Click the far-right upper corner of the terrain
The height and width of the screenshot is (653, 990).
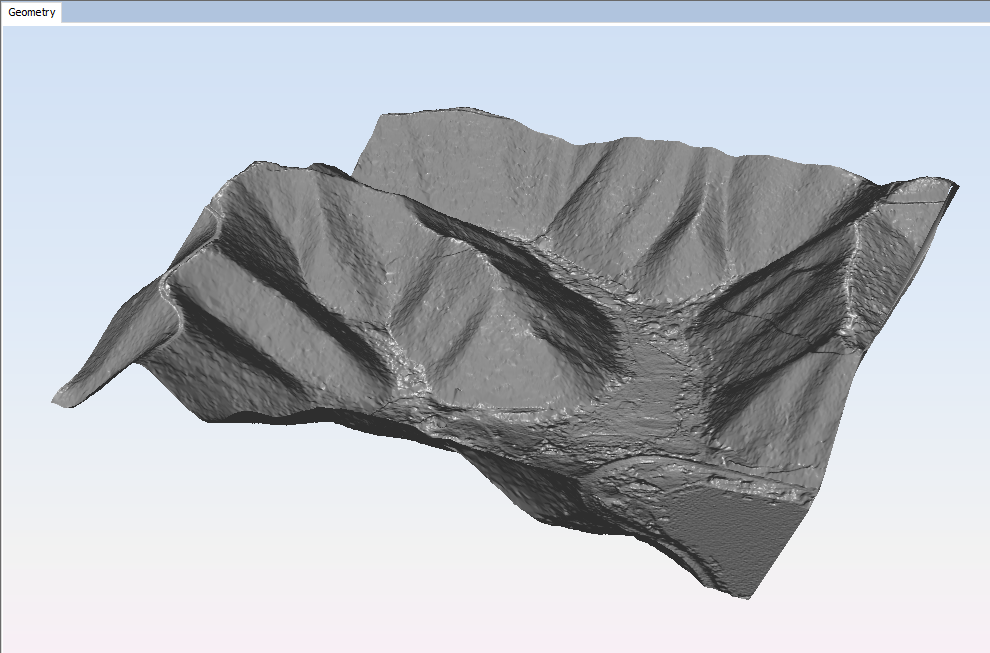(x=954, y=185)
